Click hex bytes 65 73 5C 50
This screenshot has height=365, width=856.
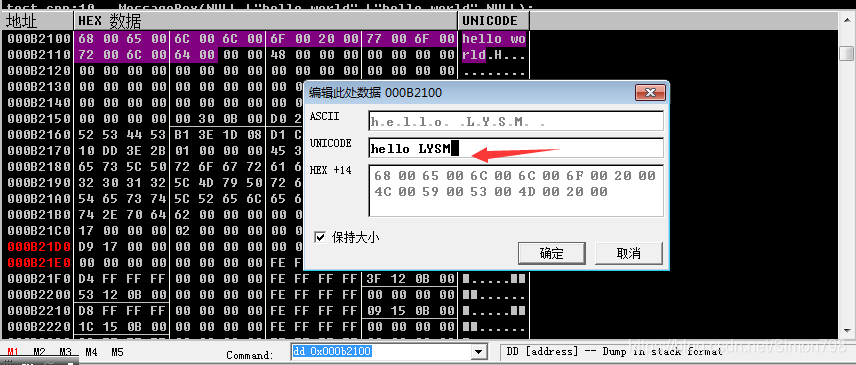[123, 166]
